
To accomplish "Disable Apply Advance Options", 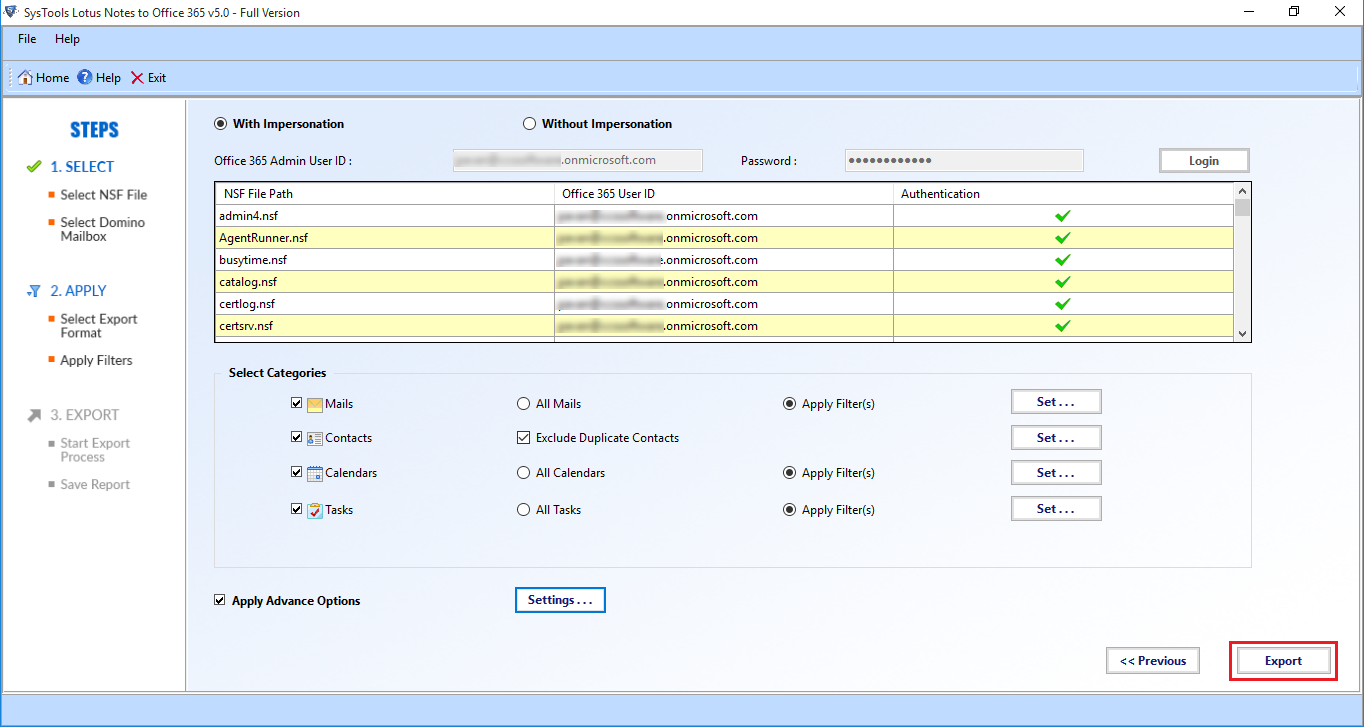I will [220, 600].
